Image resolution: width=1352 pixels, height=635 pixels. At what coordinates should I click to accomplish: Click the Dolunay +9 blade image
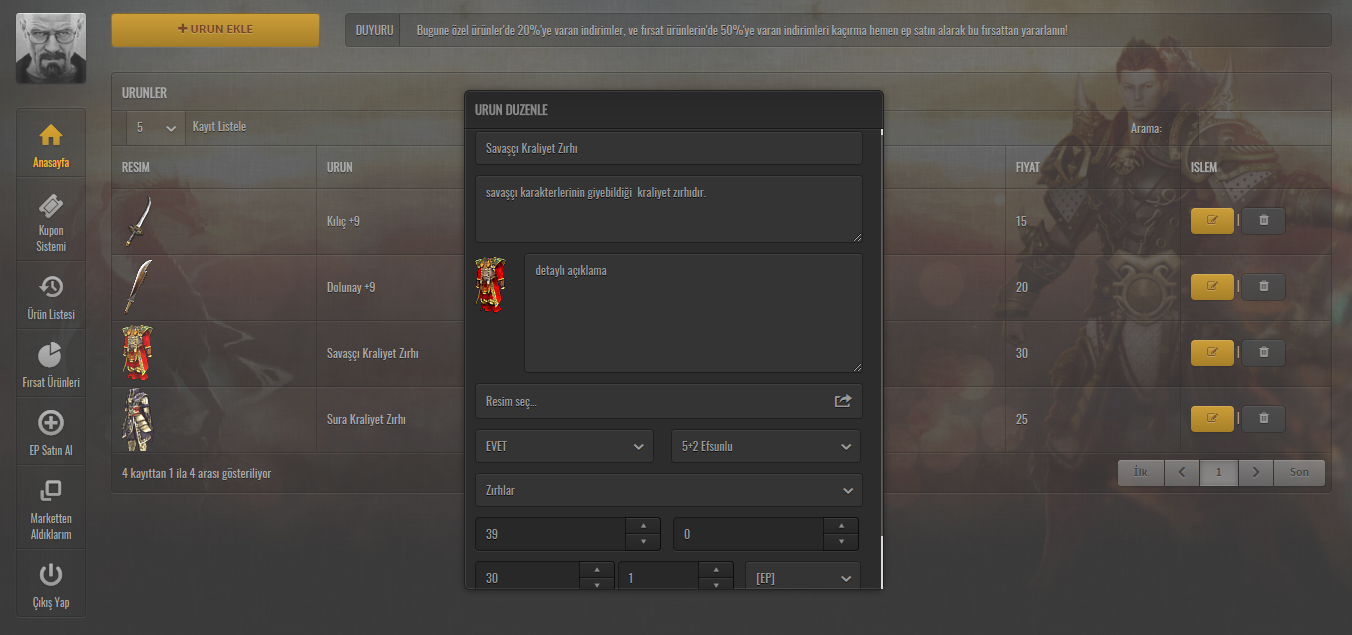coord(138,287)
